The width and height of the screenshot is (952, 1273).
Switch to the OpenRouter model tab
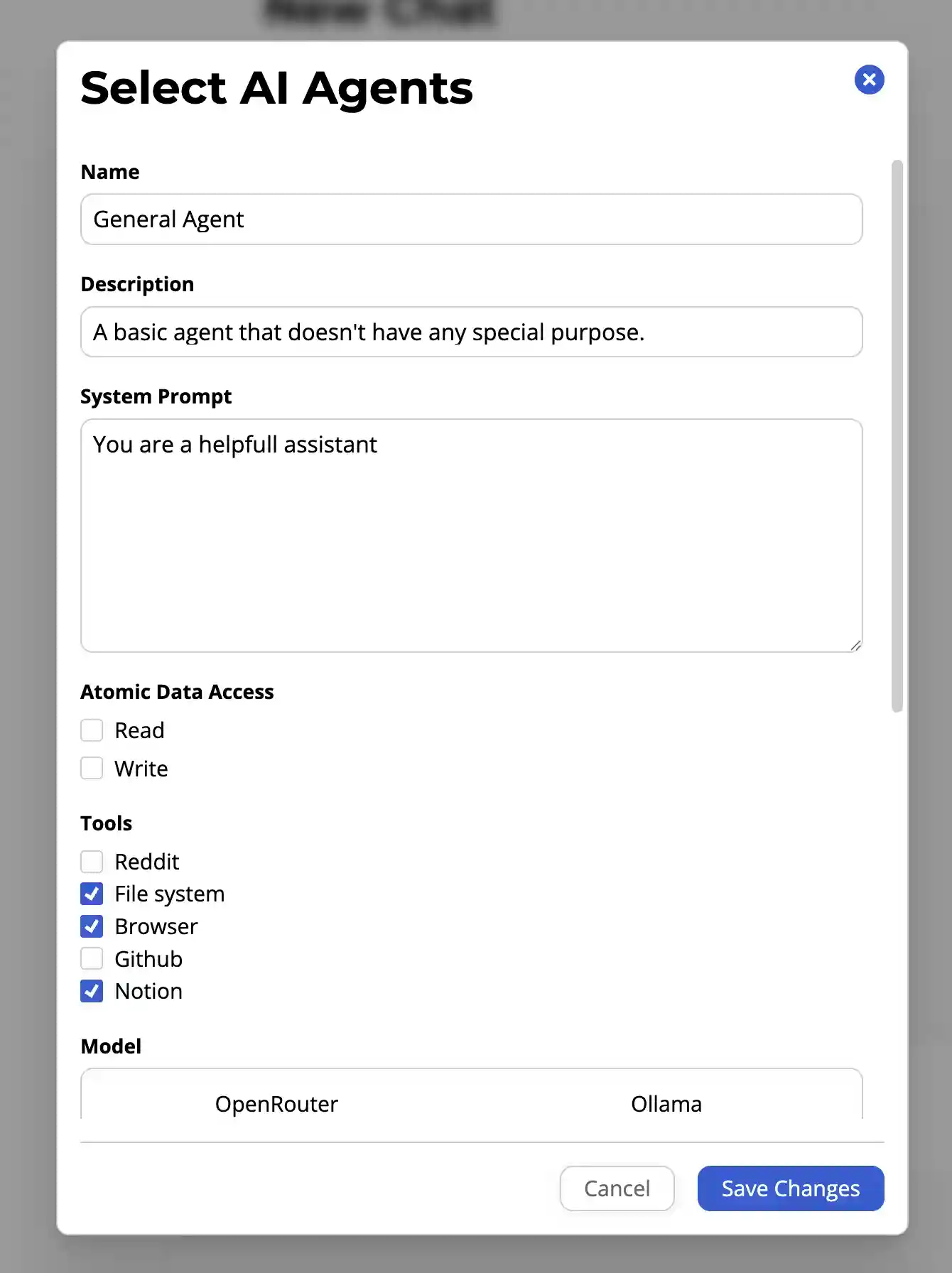point(276,1104)
